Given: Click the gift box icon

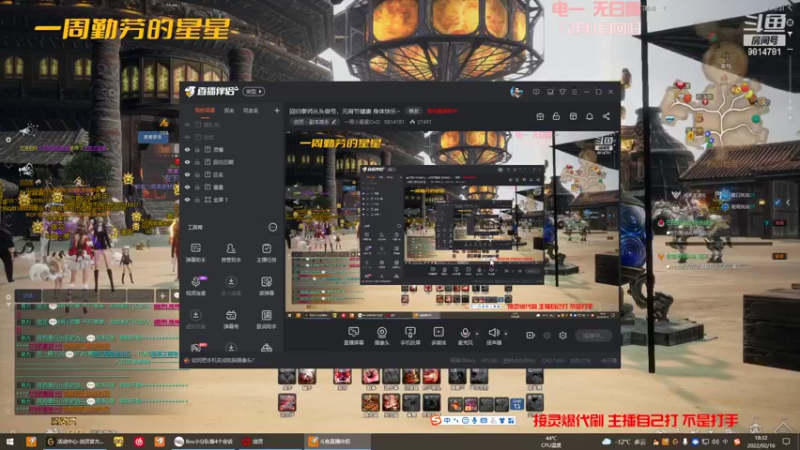Looking at the screenshot, I should pos(540,116).
